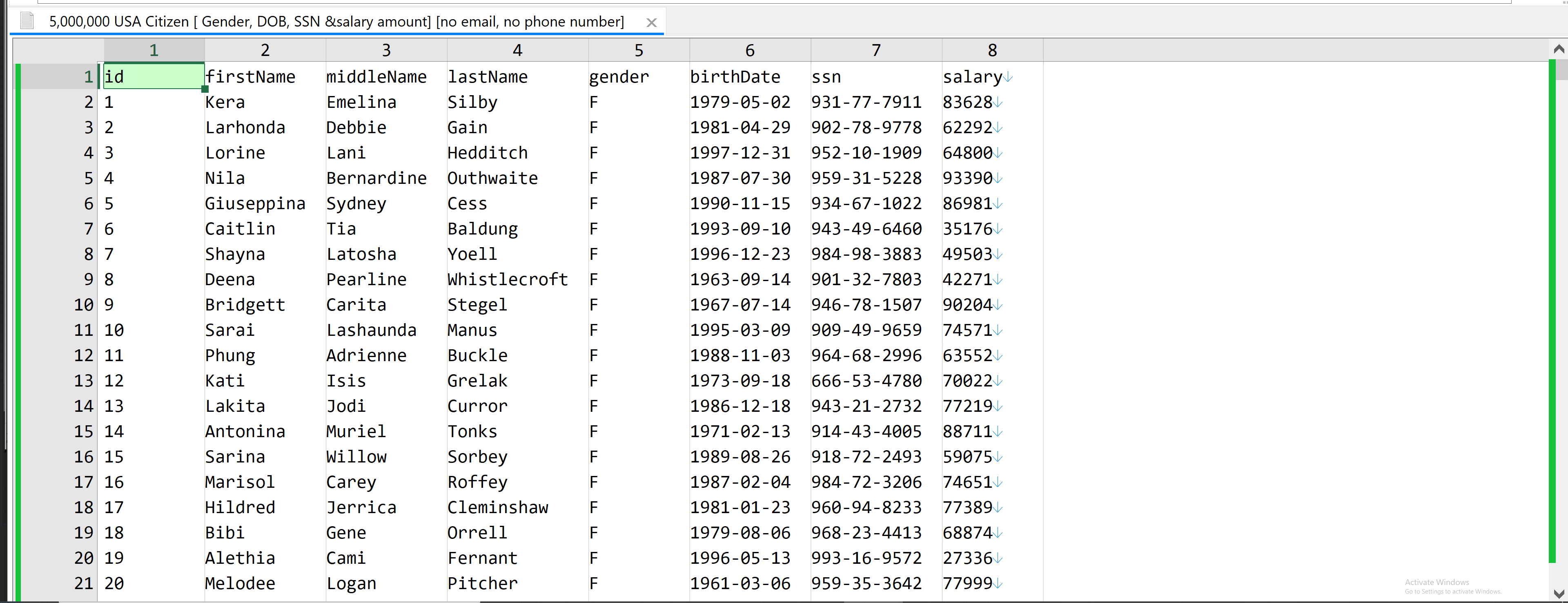The height and width of the screenshot is (603, 1568).
Task: Click the 'gender' header cell
Action: (x=619, y=77)
